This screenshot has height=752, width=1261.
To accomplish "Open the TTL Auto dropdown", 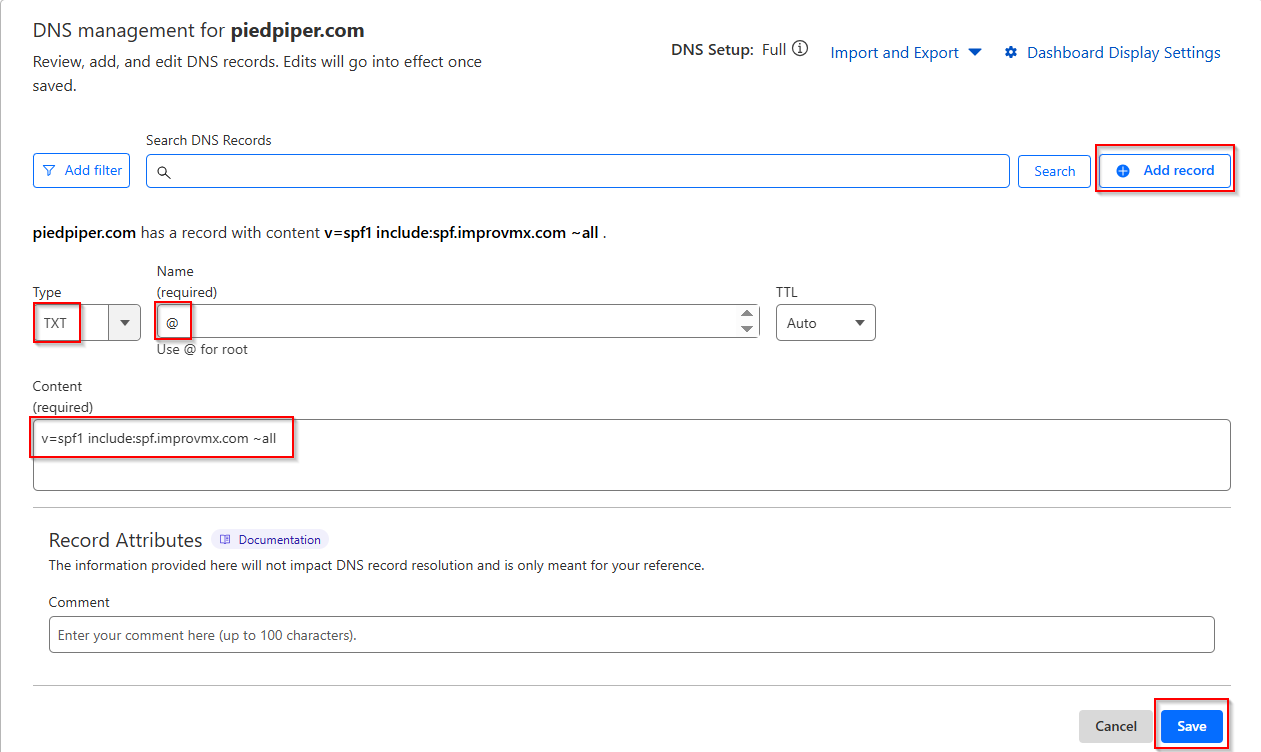I will [825, 323].
